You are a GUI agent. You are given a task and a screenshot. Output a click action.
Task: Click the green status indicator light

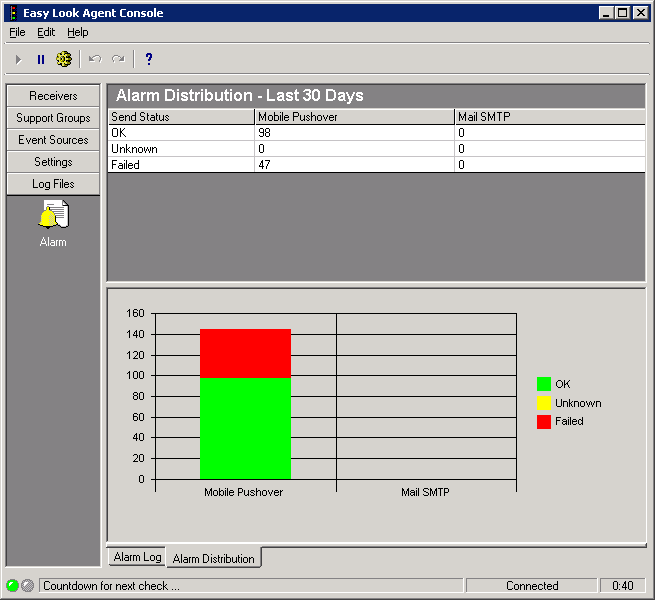13,585
